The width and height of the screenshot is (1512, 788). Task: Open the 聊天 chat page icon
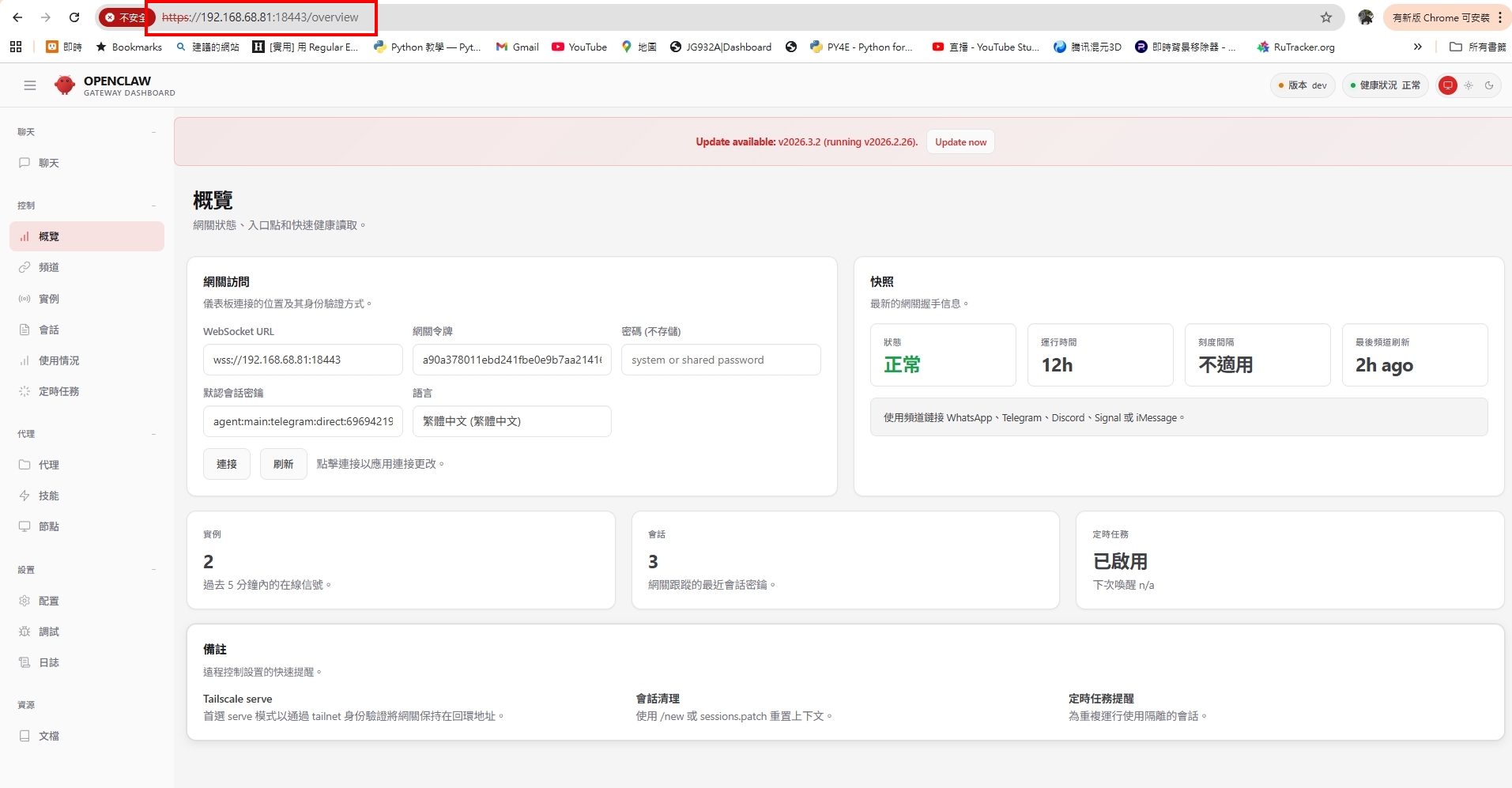(x=25, y=163)
